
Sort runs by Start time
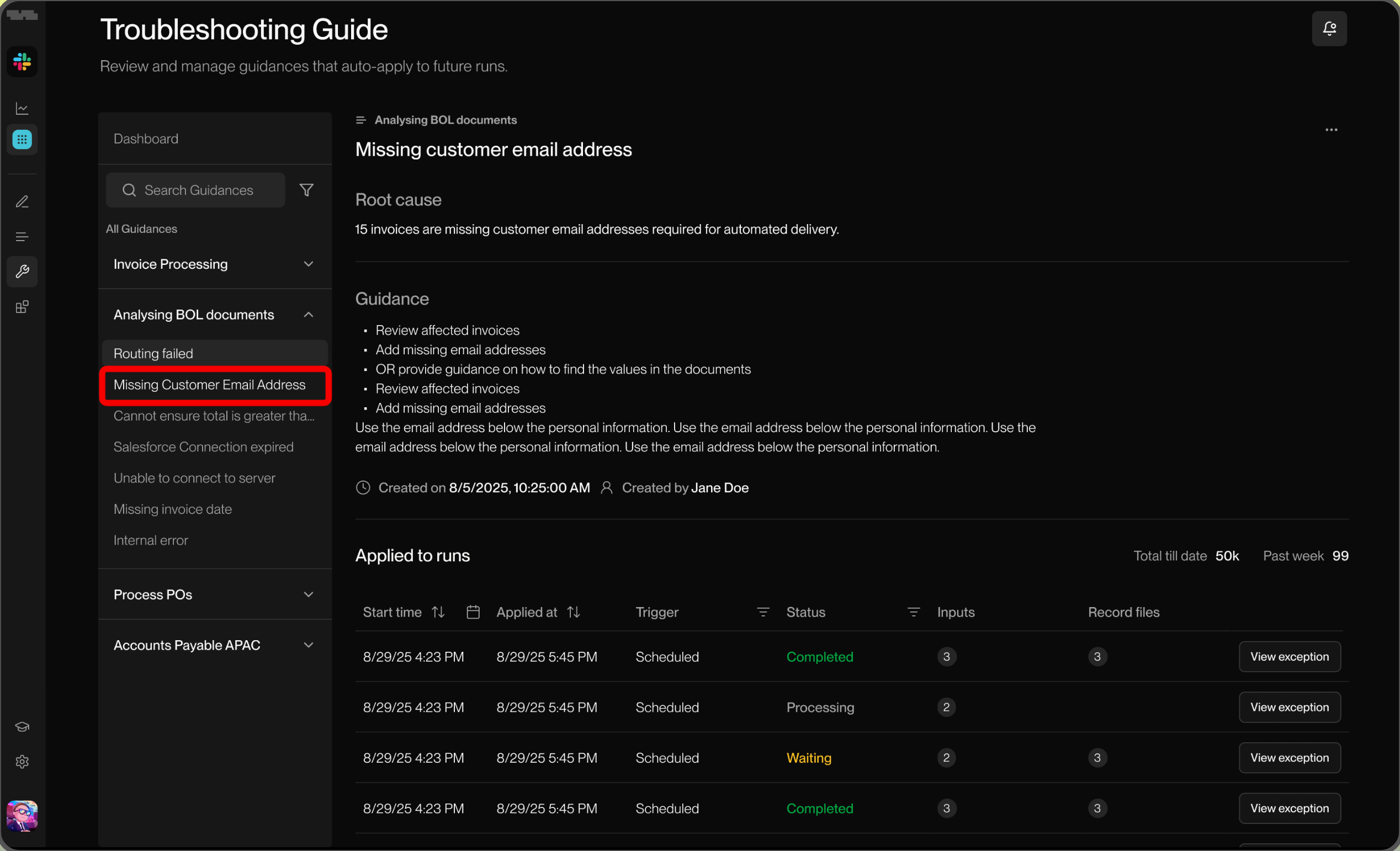point(438,612)
